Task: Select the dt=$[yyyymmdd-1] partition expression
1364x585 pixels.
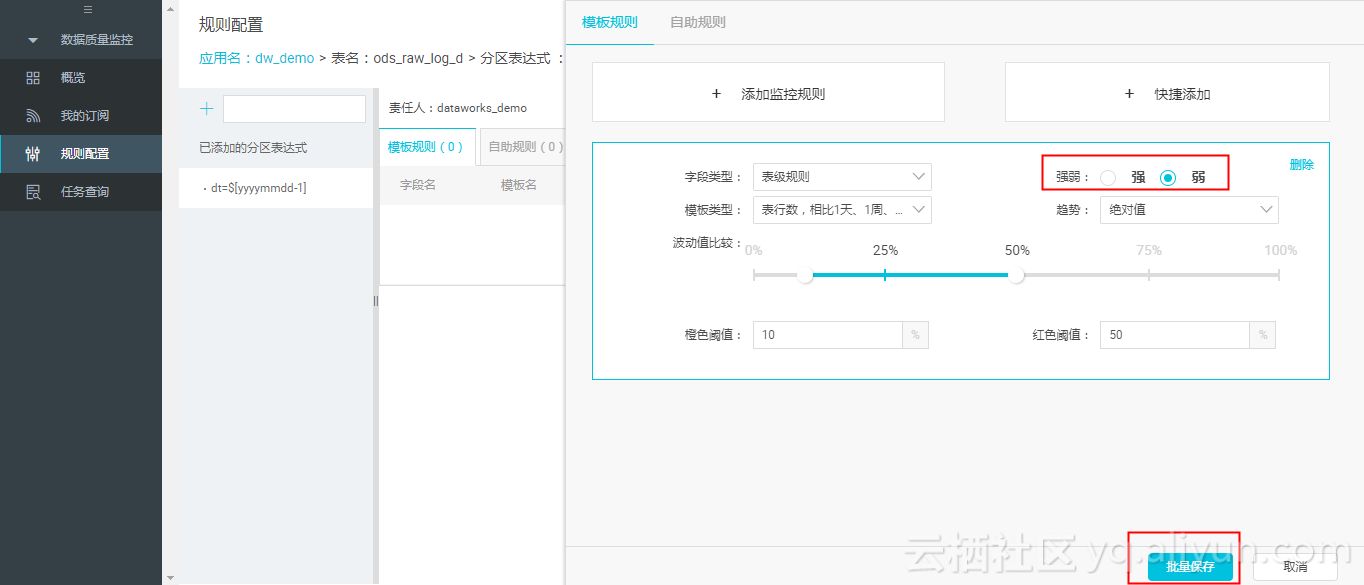Action: click(258, 187)
